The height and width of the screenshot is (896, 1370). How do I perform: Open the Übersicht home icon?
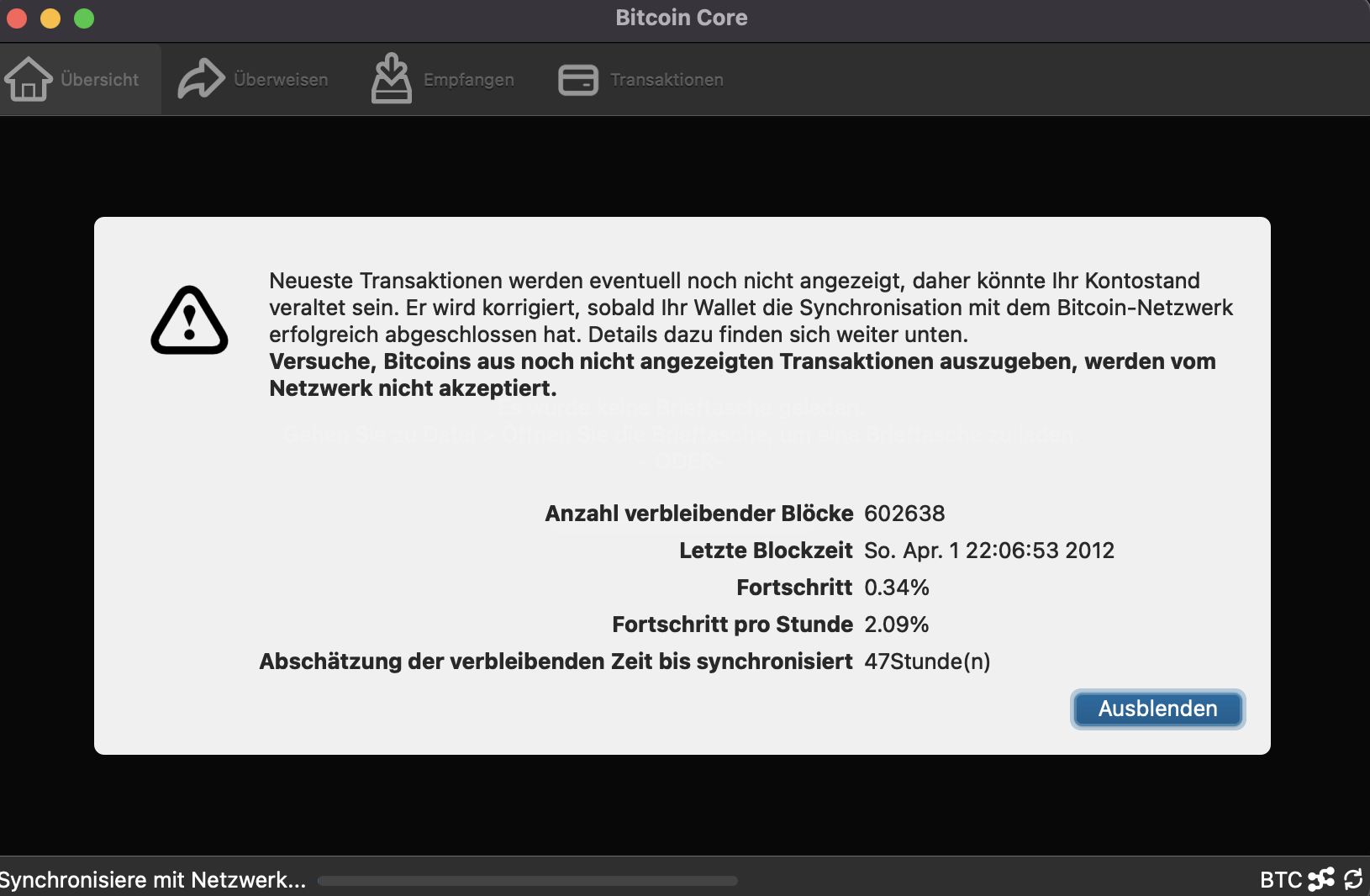click(x=29, y=79)
